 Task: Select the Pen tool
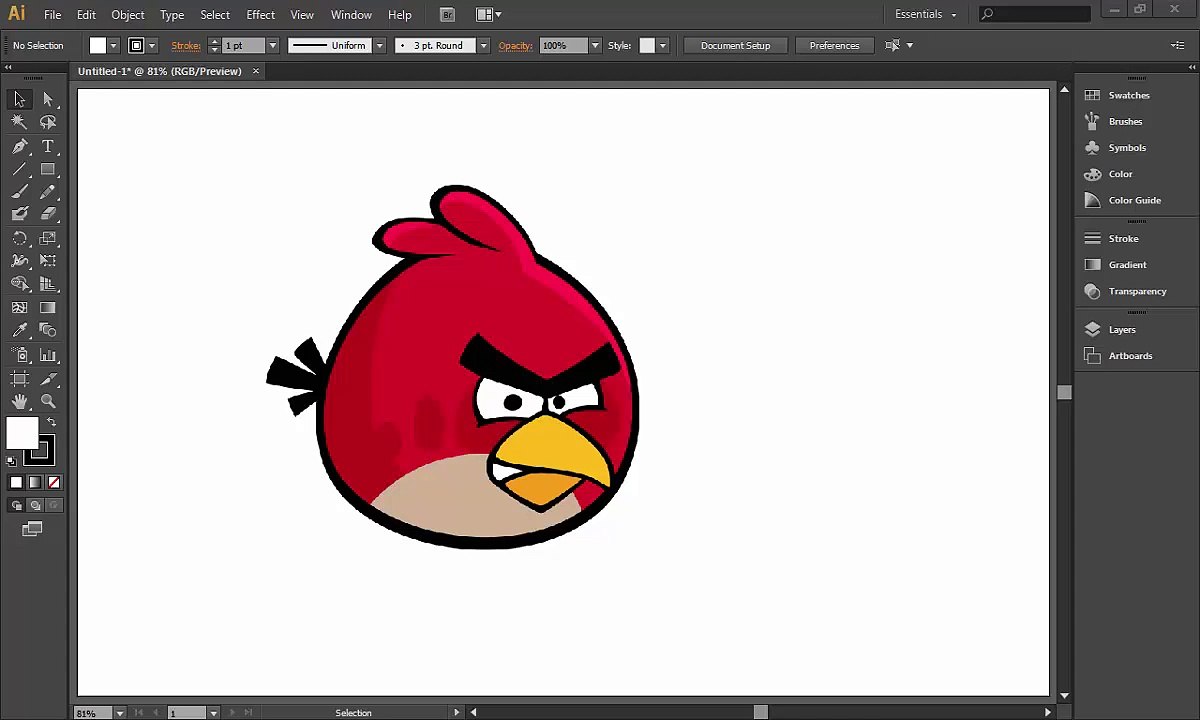19,146
